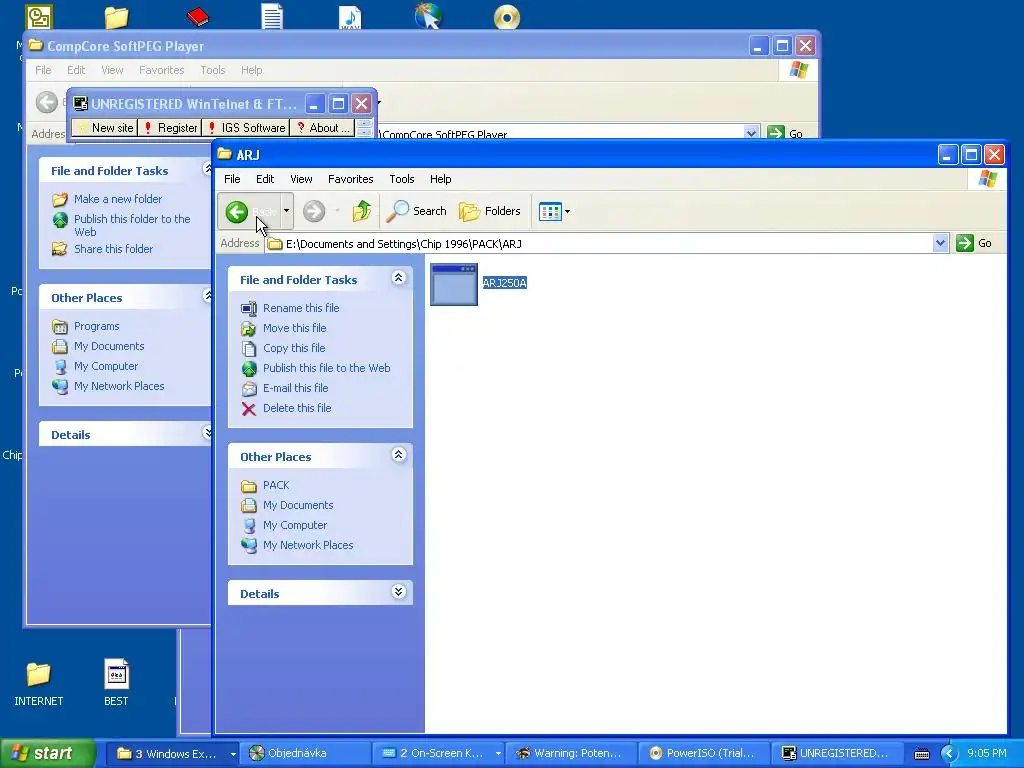This screenshot has width=1024, height=768.
Task: Click Go button in CompCore SoftPEG window
Action: [786, 133]
